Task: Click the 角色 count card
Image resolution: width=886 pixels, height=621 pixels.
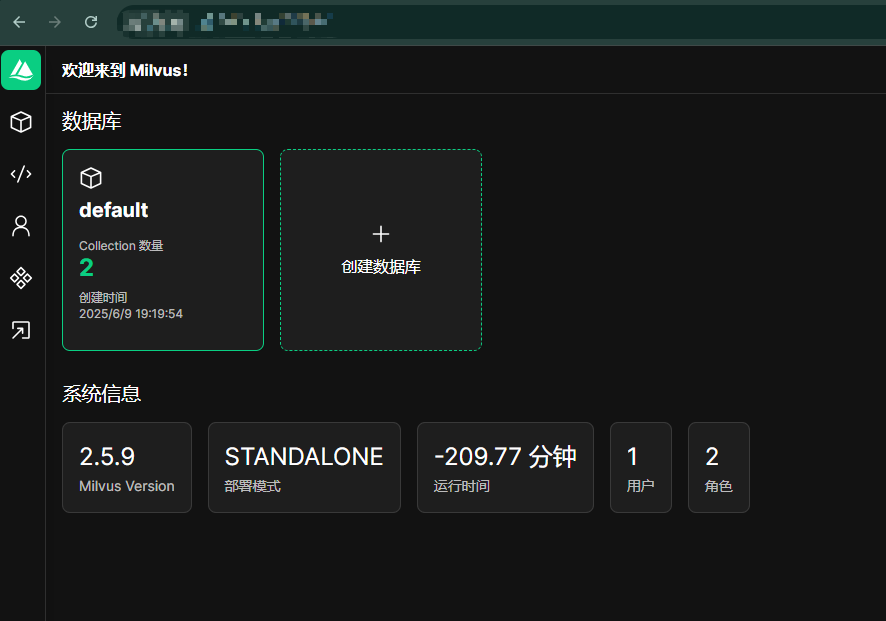Action: coord(719,467)
